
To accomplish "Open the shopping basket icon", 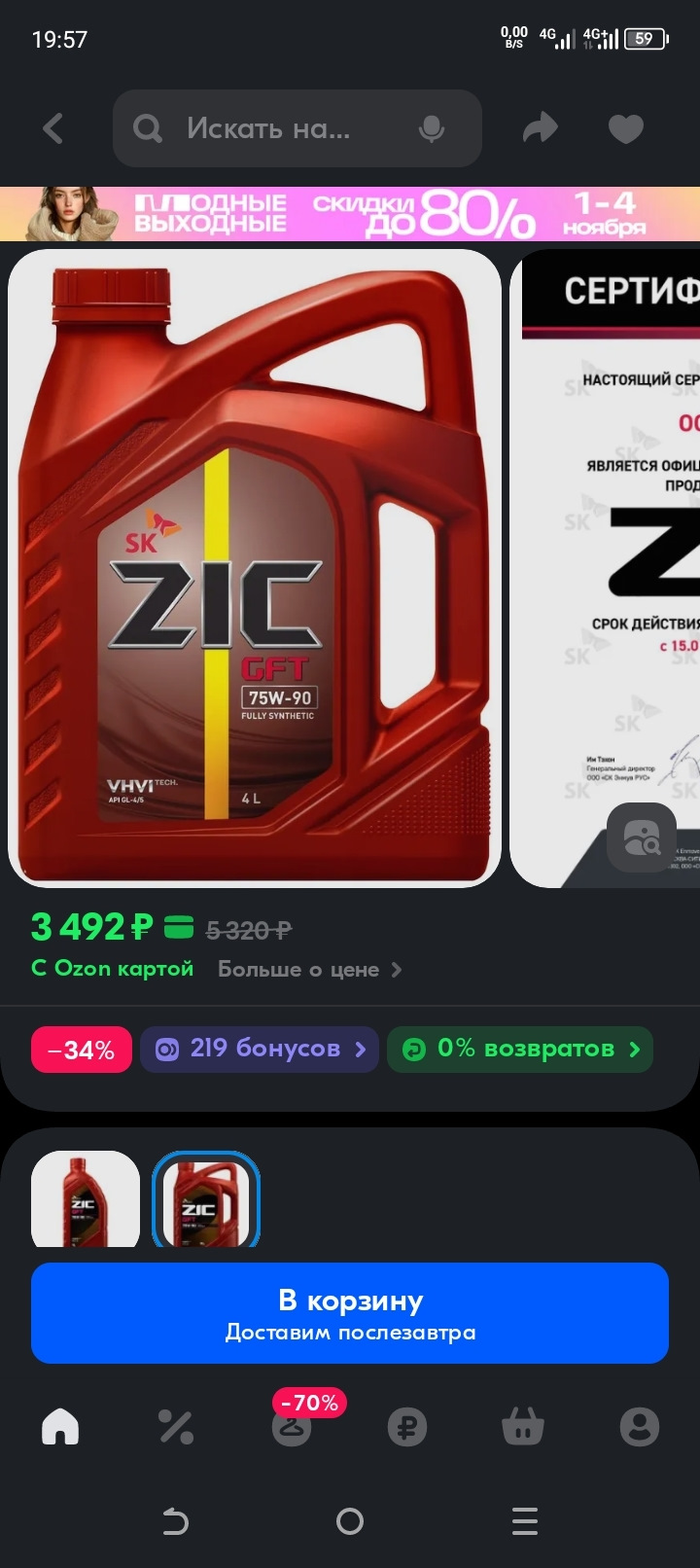I will click(x=523, y=1427).
